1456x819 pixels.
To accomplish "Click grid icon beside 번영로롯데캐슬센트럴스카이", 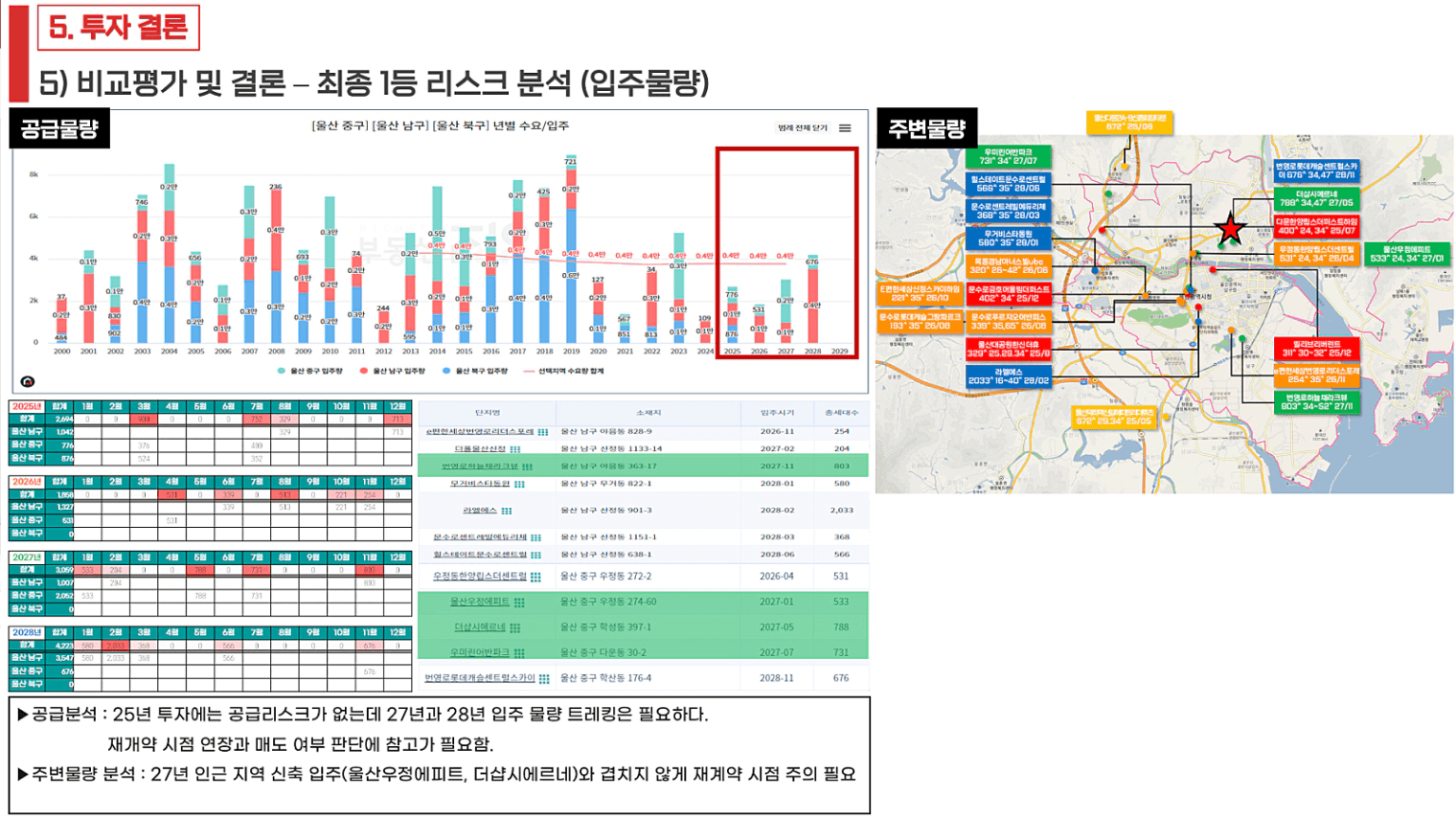I will tap(544, 678).
